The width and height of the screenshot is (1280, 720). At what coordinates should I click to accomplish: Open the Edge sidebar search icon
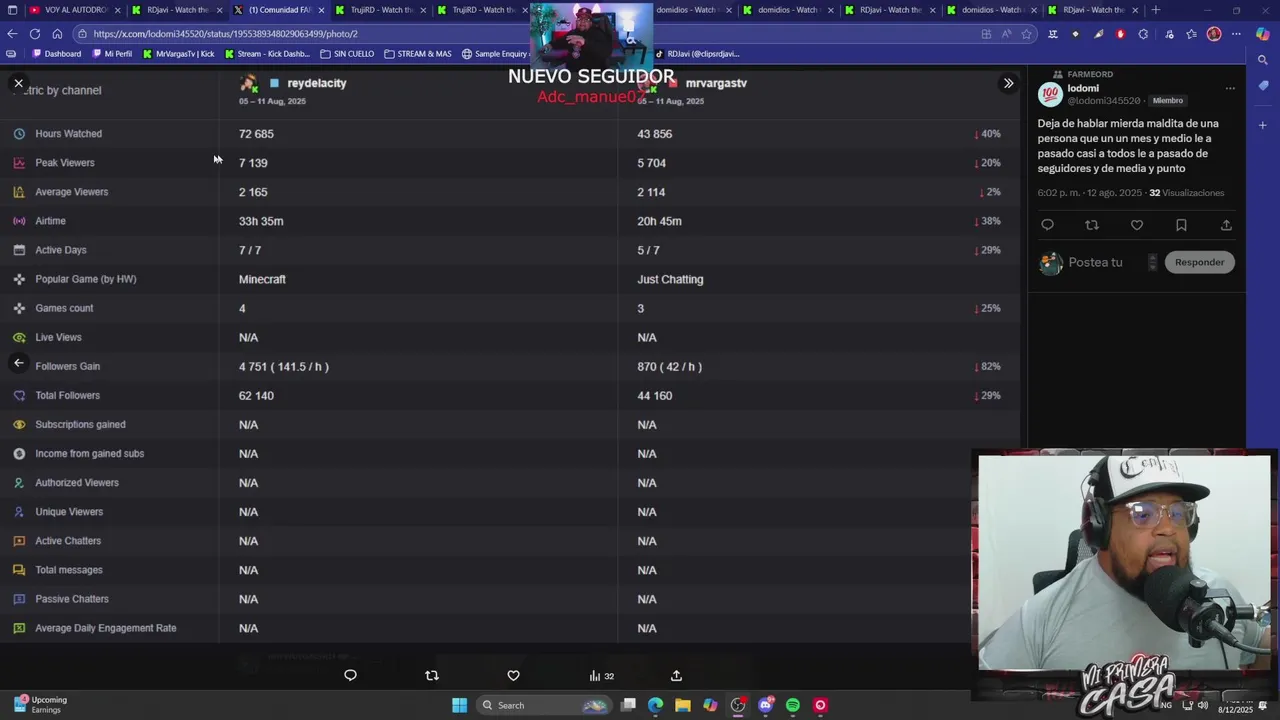(x=1263, y=60)
